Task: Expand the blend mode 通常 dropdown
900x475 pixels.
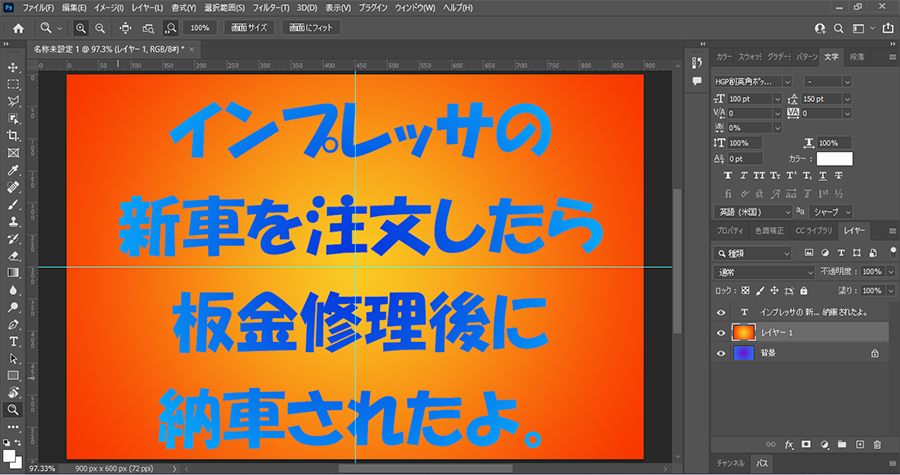Action: pyautogui.click(x=766, y=272)
